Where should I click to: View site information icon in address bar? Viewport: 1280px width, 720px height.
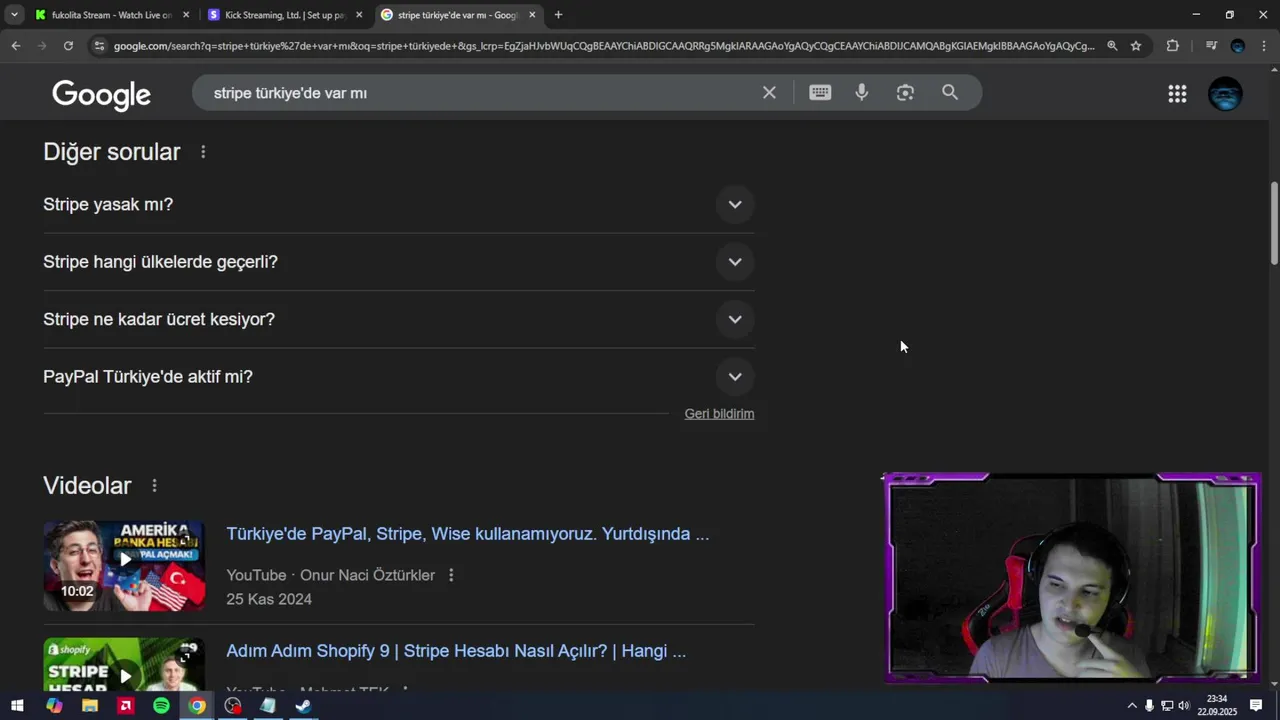(x=98, y=46)
